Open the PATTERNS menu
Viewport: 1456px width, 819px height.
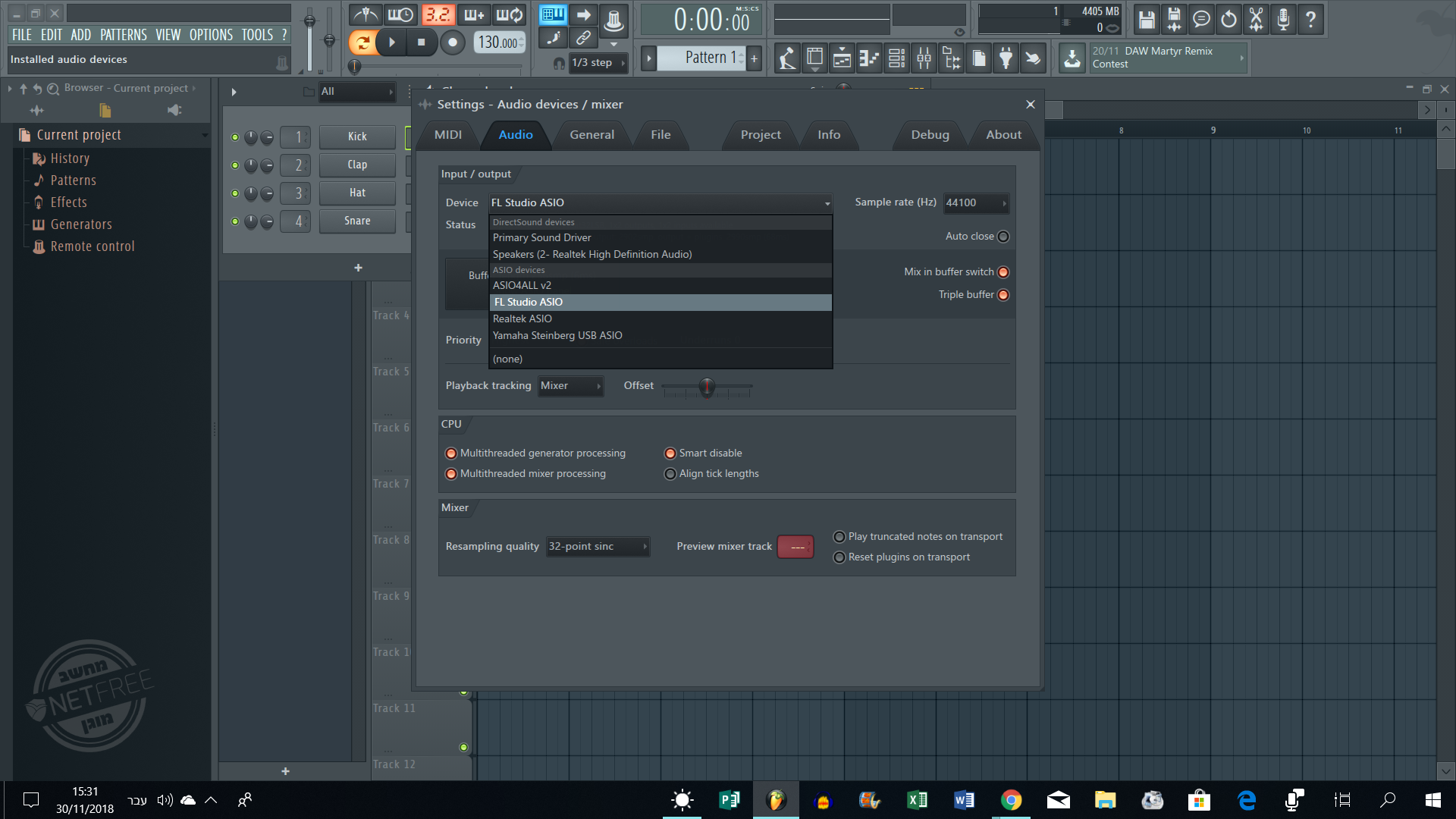pyautogui.click(x=124, y=35)
